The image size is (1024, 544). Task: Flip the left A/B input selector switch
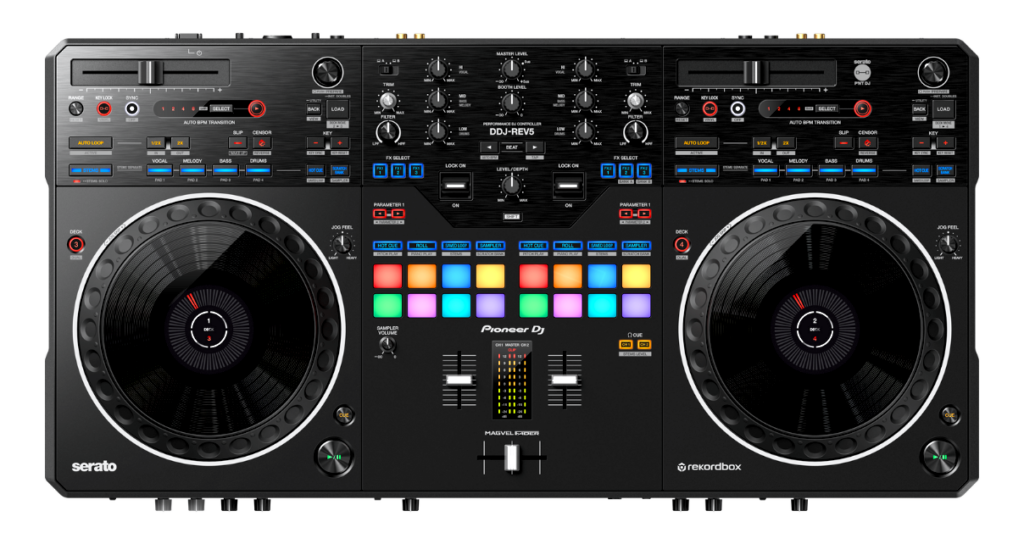(388, 69)
